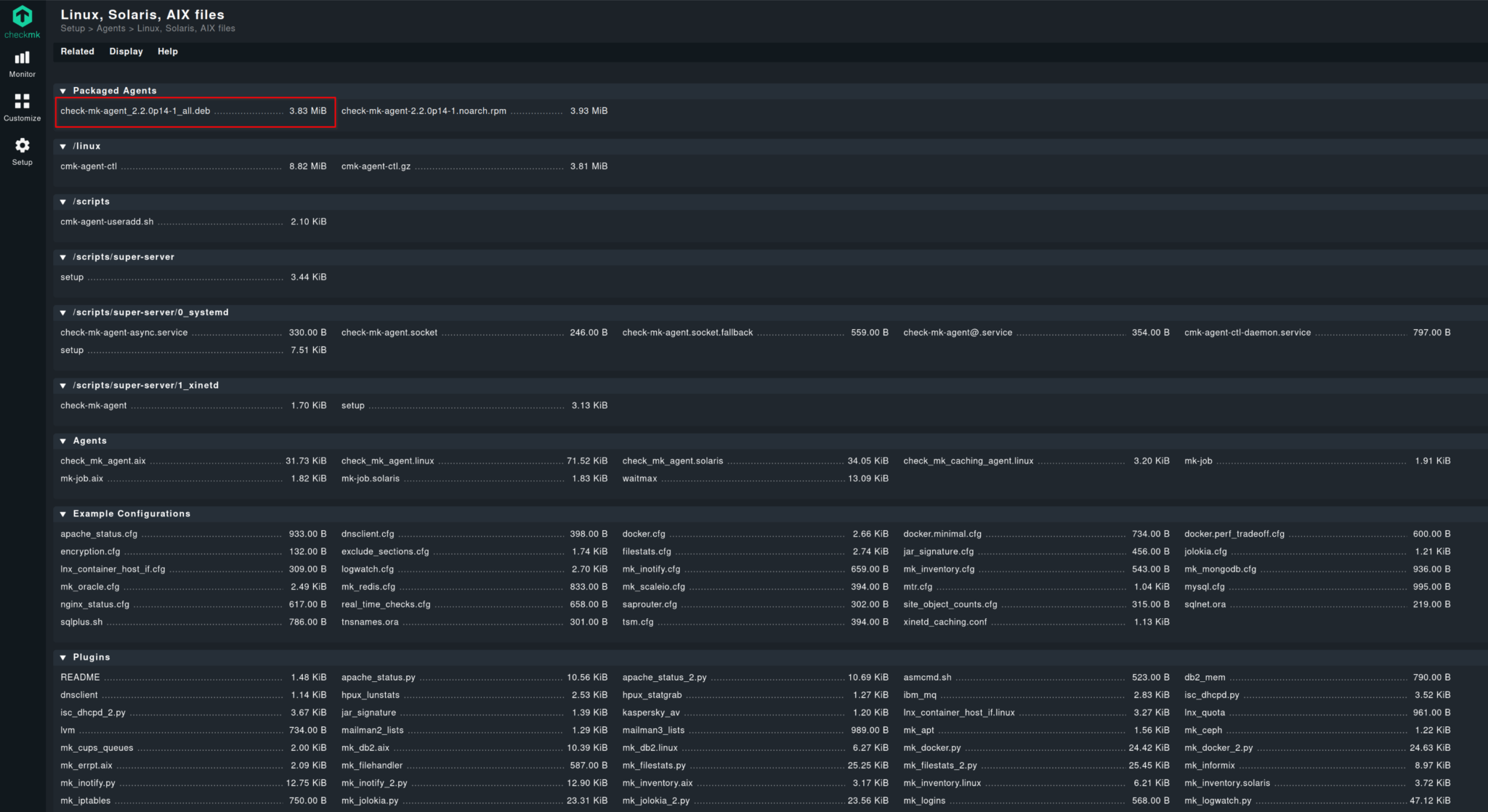
Task: Open the Monitor menu icon
Action: (x=23, y=58)
